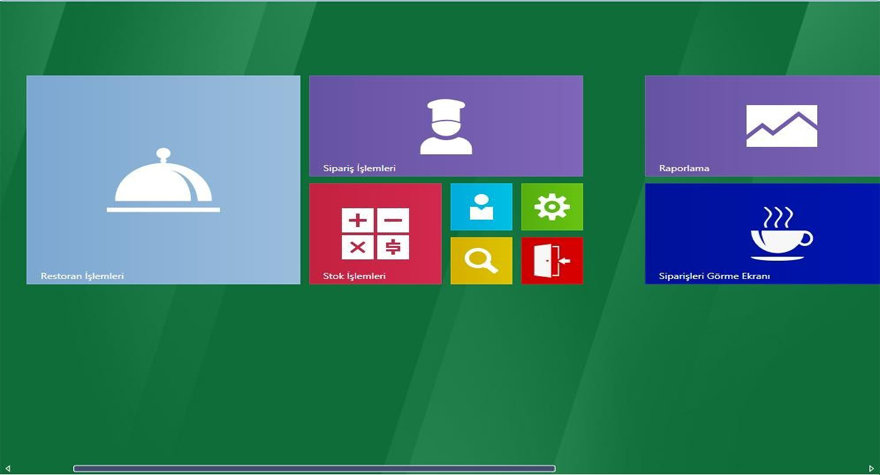Open the green settings gear tile
The height and width of the screenshot is (475, 880).
pyautogui.click(x=552, y=207)
